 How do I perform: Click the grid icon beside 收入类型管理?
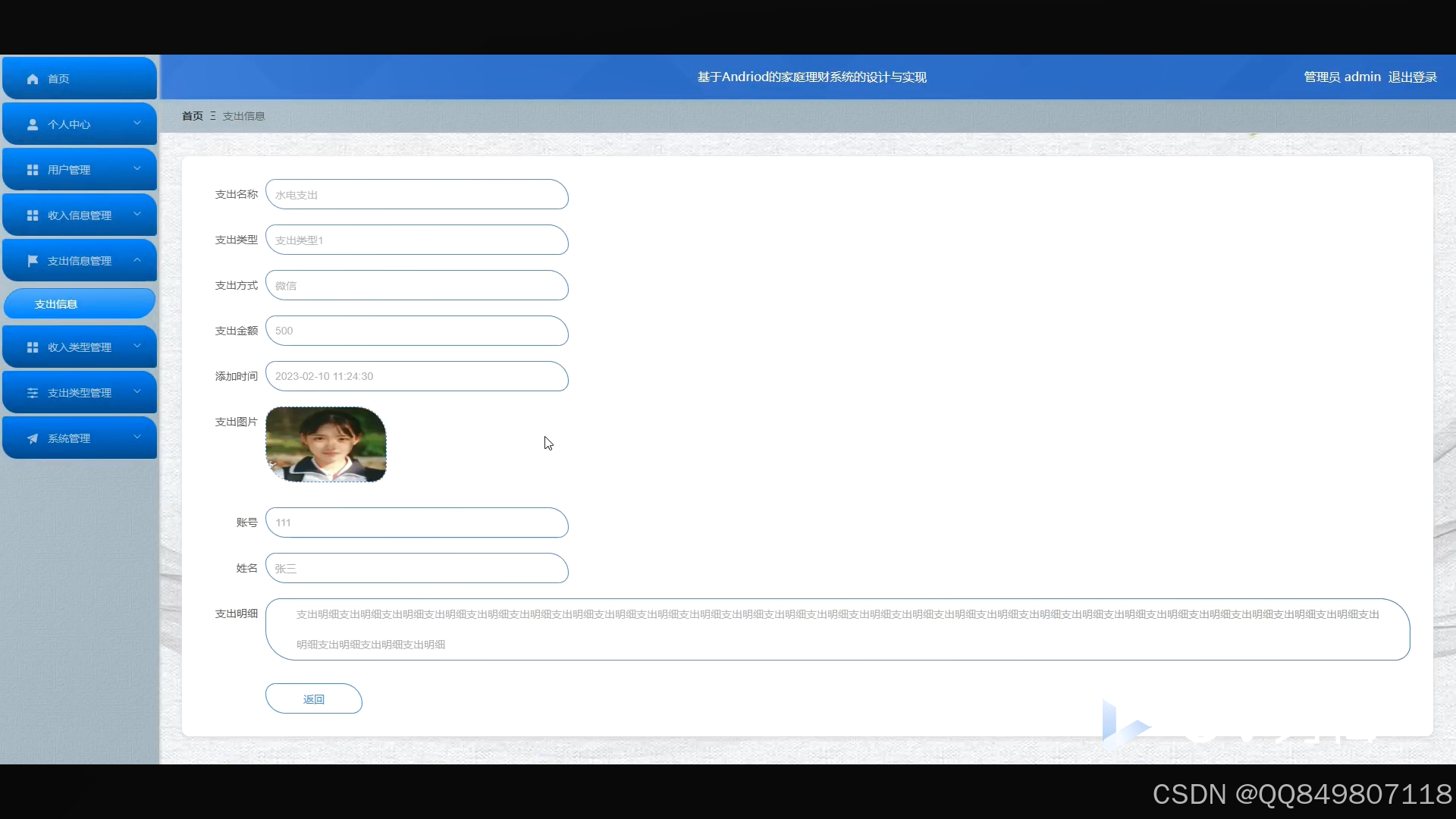point(33,347)
